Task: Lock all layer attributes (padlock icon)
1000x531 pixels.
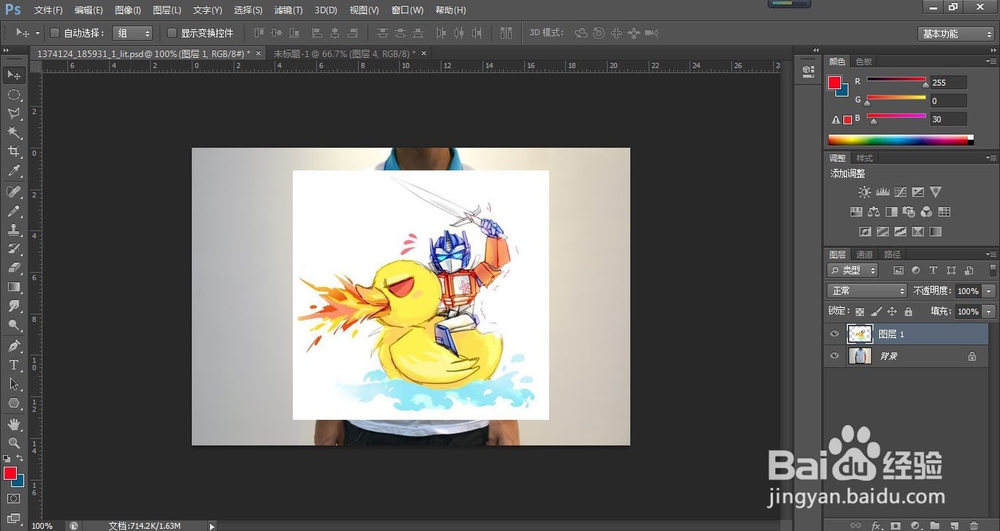Action: pyautogui.click(x=908, y=311)
